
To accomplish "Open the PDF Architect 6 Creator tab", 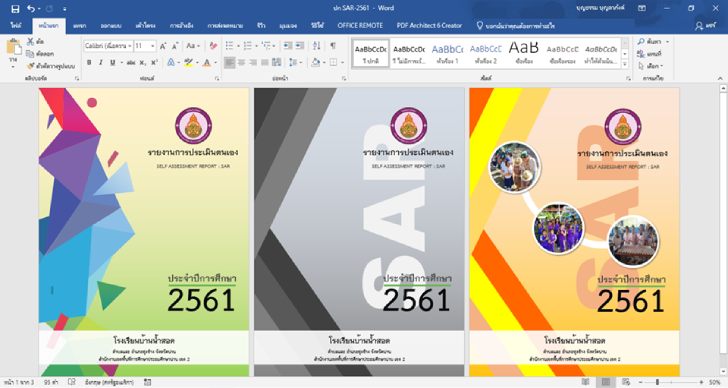I will point(429,26).
